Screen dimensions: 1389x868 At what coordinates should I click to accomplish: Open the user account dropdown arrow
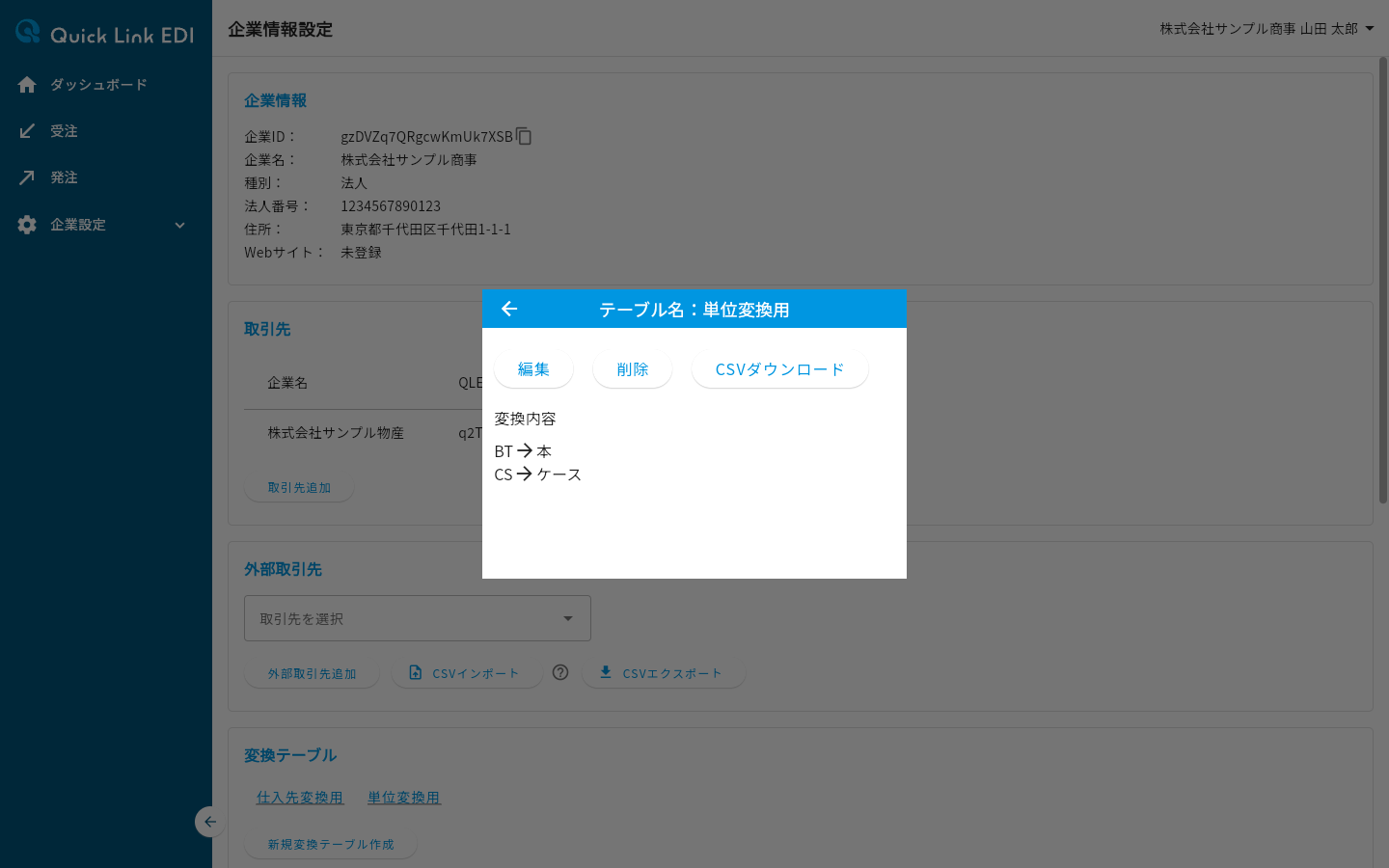coord(1370,29)
